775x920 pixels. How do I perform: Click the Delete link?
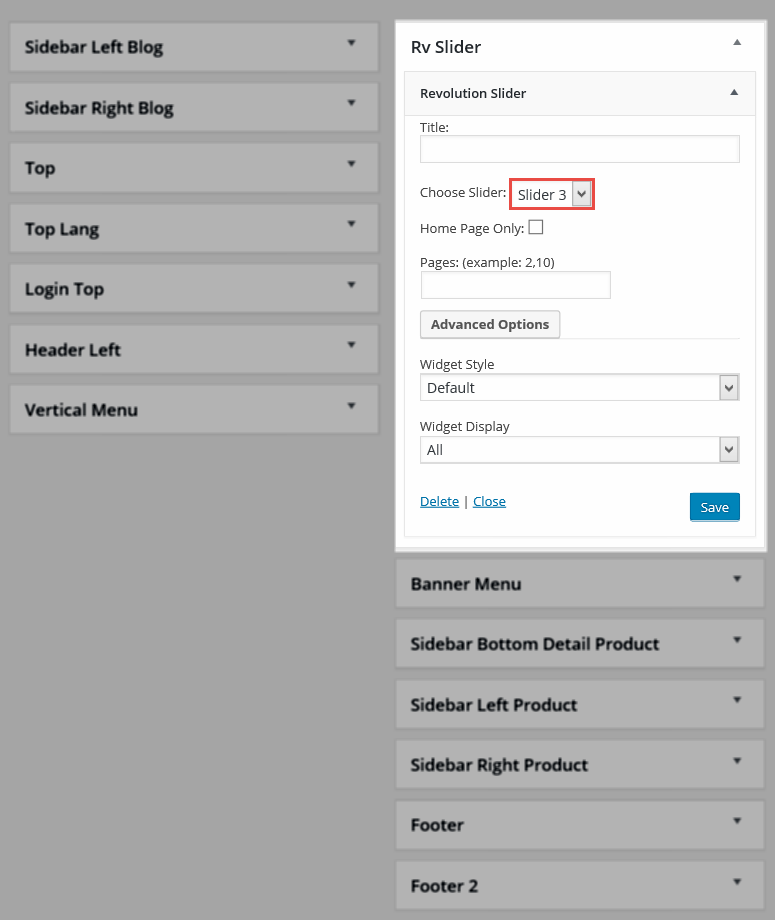tap(439, 502)
